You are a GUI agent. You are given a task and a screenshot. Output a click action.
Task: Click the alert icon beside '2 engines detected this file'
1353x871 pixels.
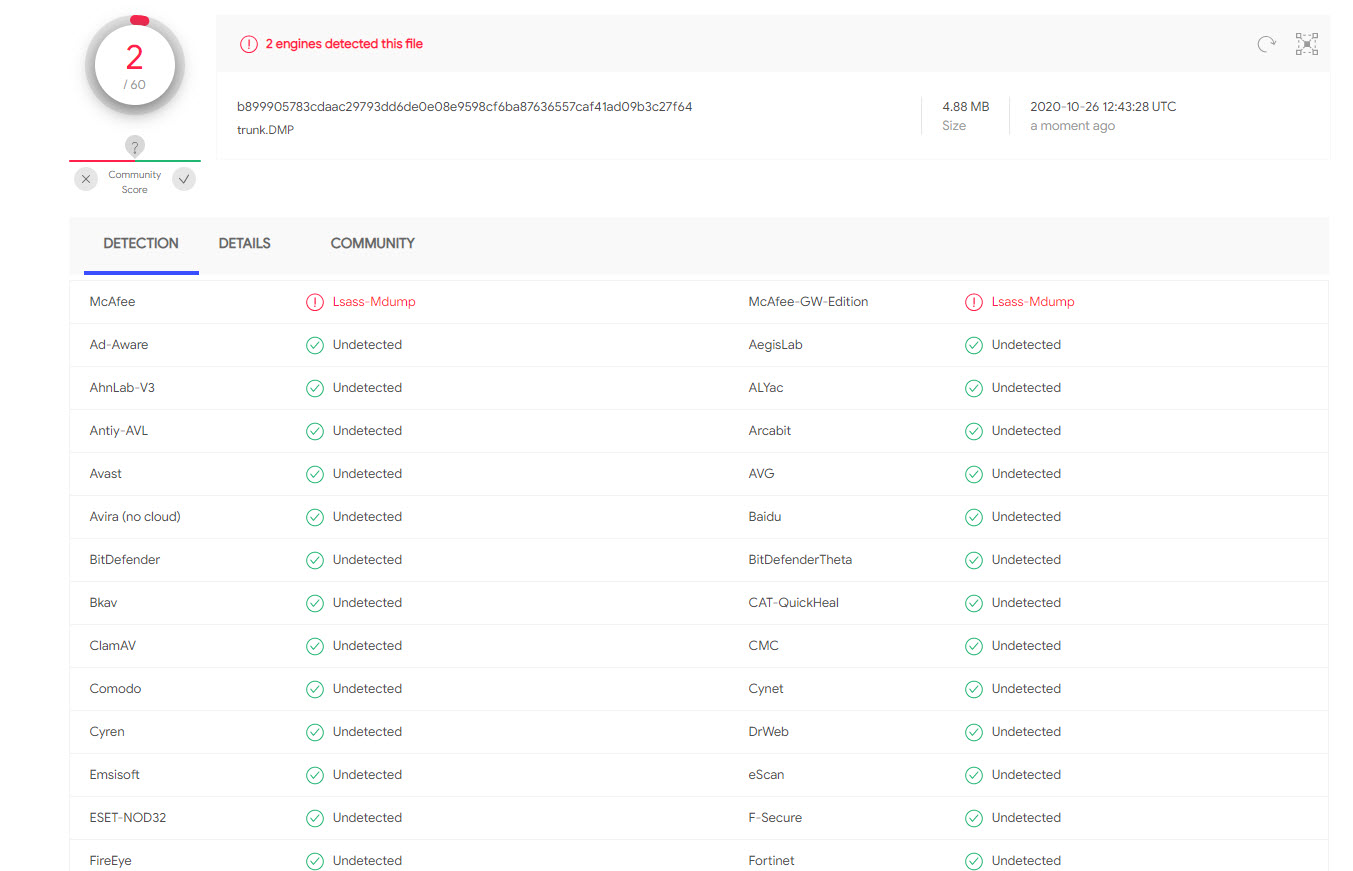[248, 44]
